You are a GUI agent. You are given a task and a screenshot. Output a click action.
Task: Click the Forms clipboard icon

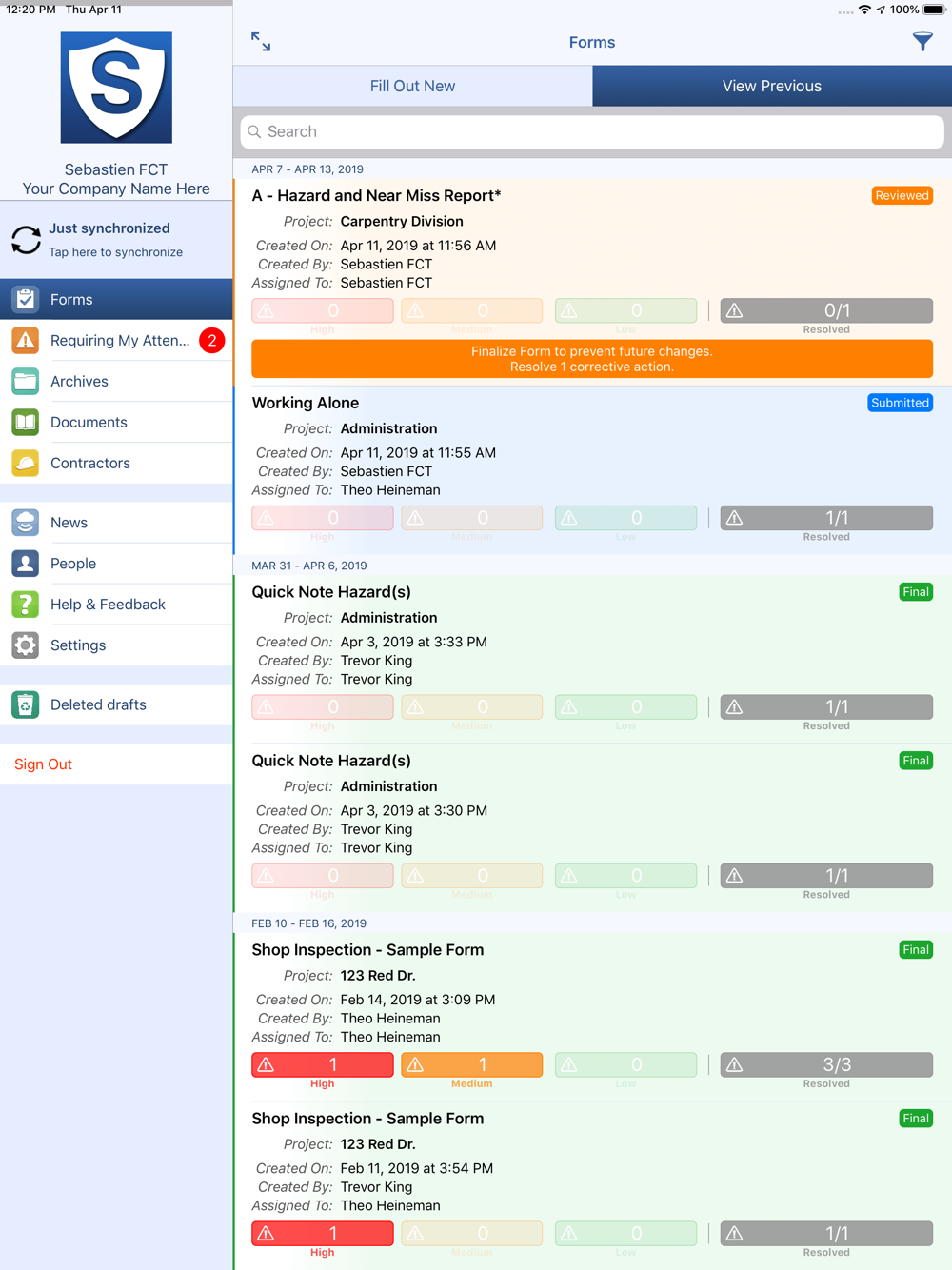tap(26, 299)
